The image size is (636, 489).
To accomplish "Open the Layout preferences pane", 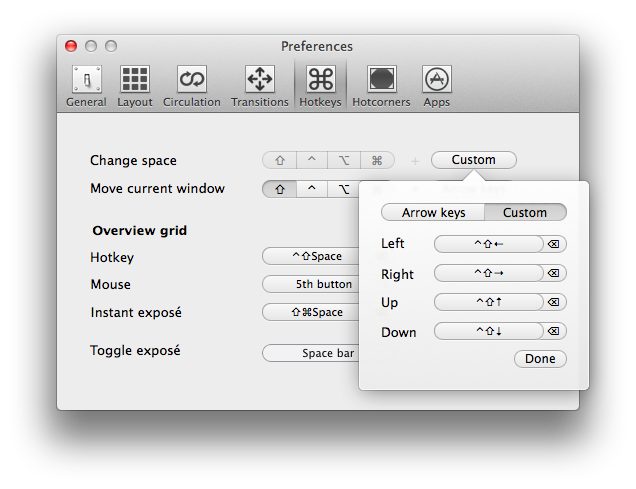I will pos(135,86).
